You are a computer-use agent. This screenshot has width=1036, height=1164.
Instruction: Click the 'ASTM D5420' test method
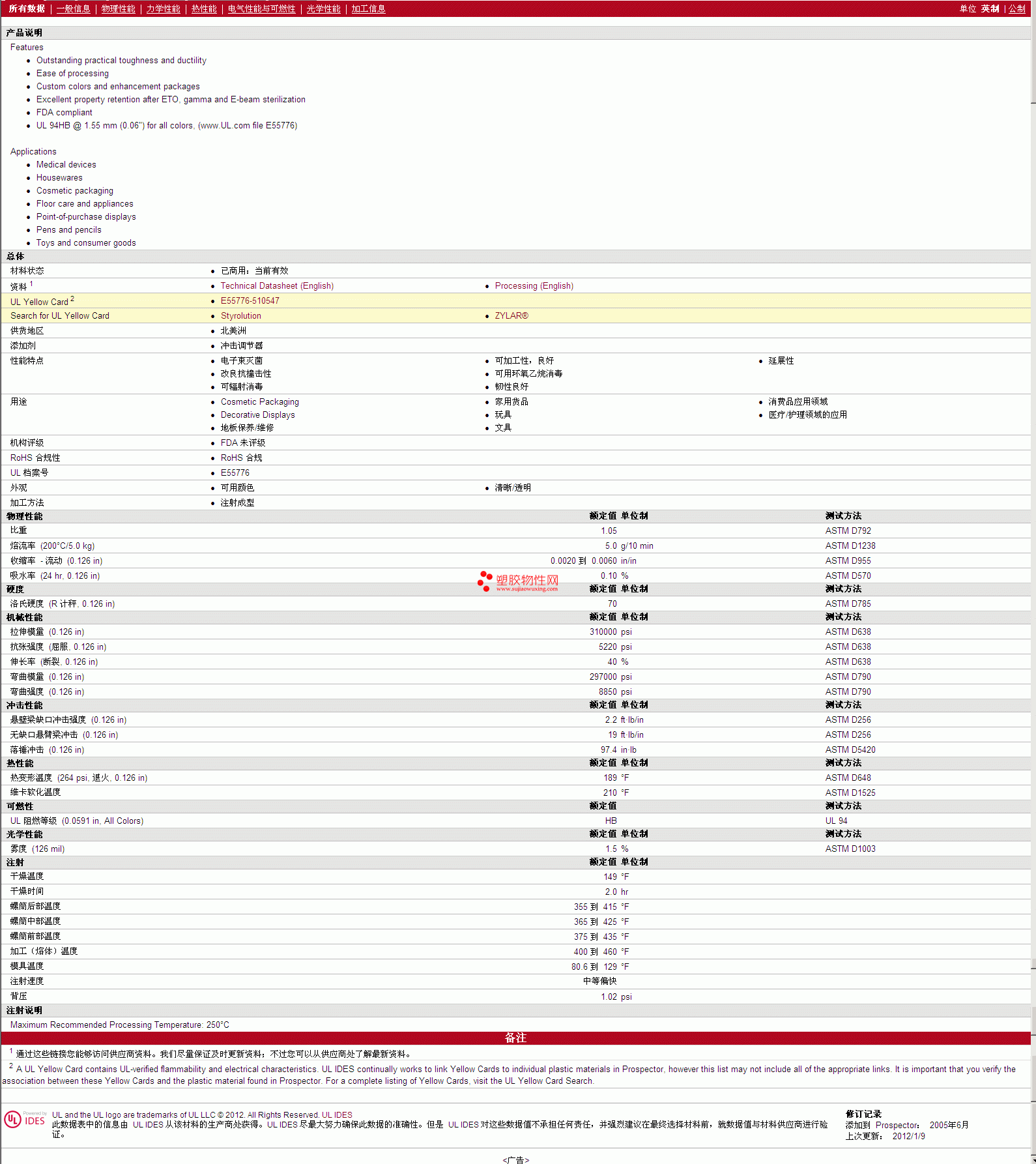click(850, 750)
